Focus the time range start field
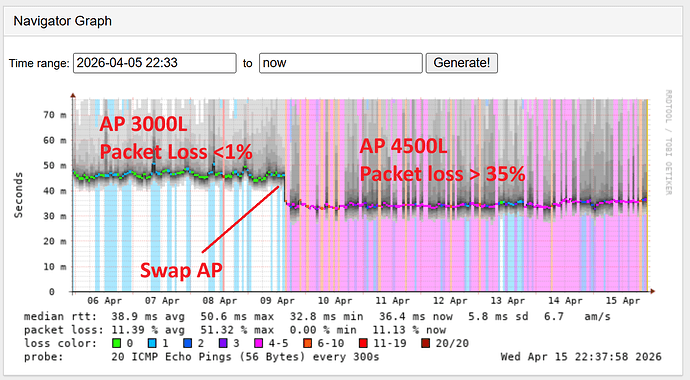The height and width of the screenshot is (380, 690). click(x=155, y=63)
